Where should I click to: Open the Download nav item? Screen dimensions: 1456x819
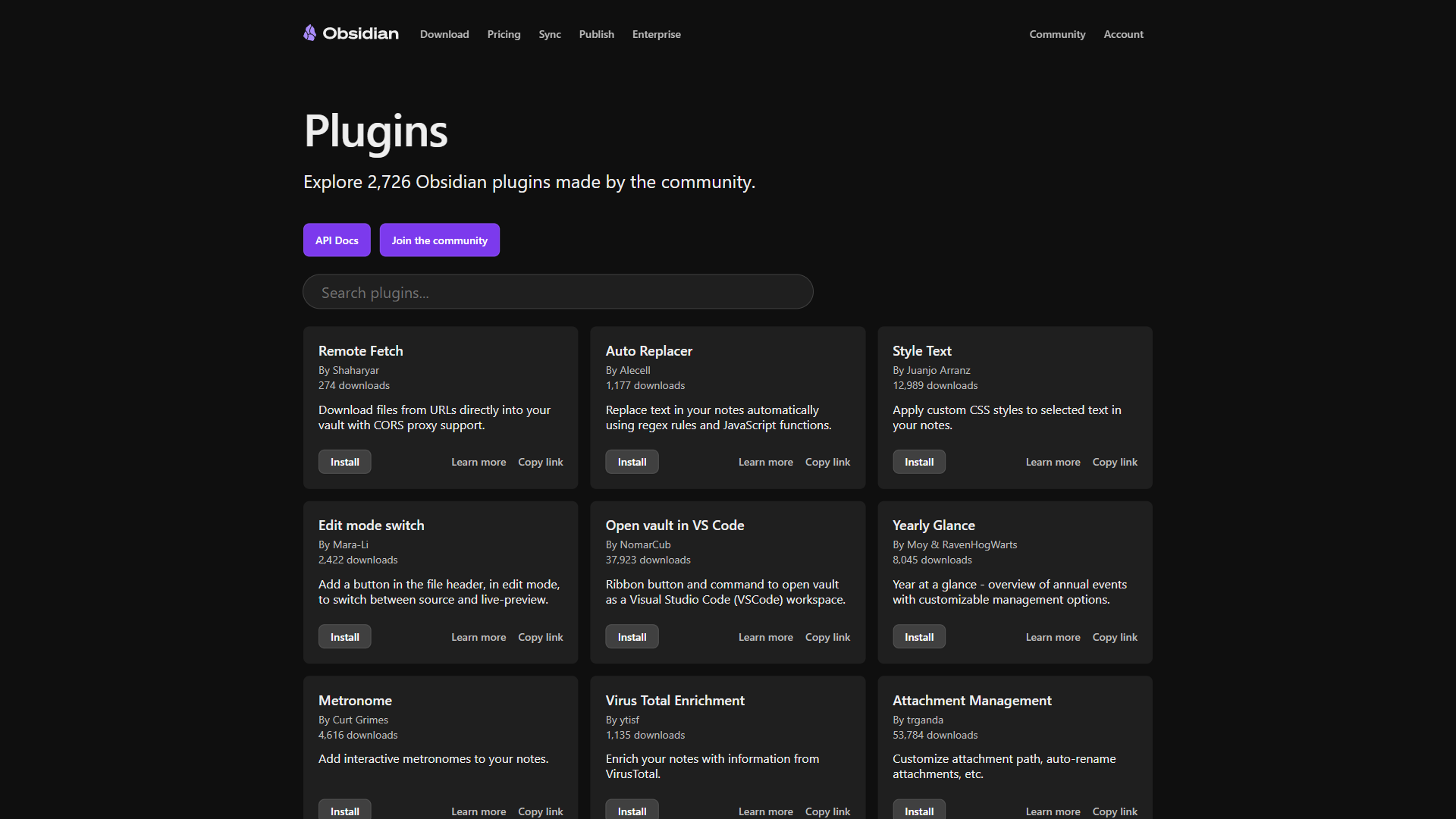(x=444, y=34)
